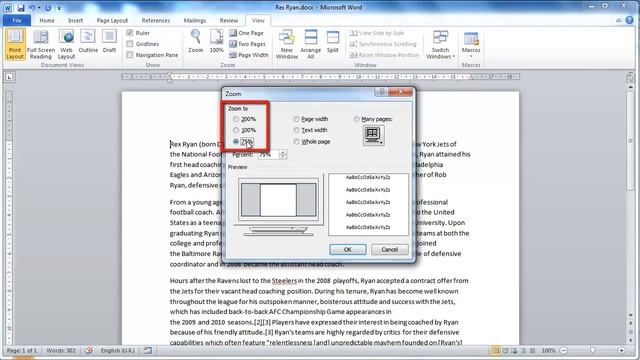The width and height of the screenshot is (640, 360).
Task: Select Draft view in ribbon
Action: [x=109, y=41]
